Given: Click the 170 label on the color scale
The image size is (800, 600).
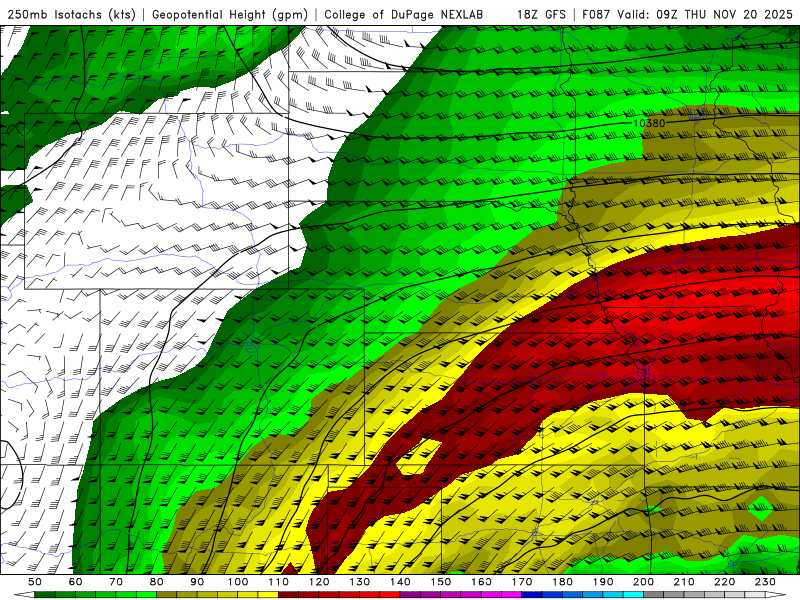Looking at the screenshot, I should point(522,582).
